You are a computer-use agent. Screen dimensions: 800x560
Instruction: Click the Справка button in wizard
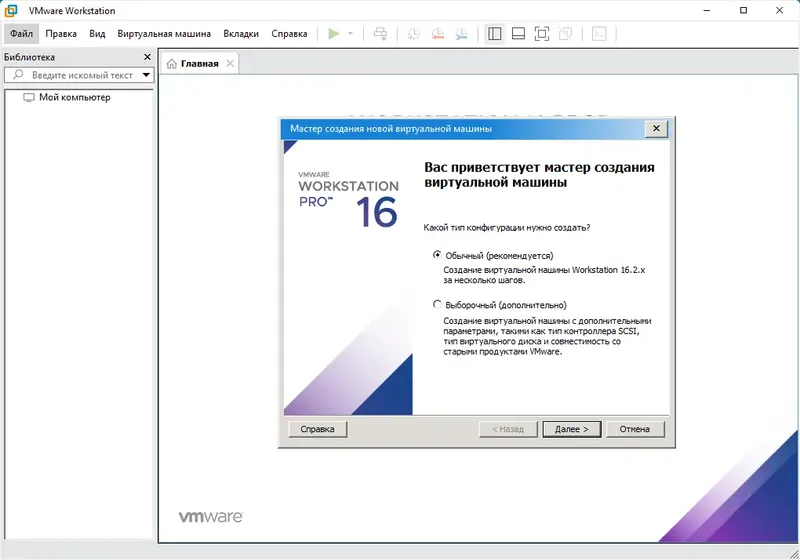317,429
